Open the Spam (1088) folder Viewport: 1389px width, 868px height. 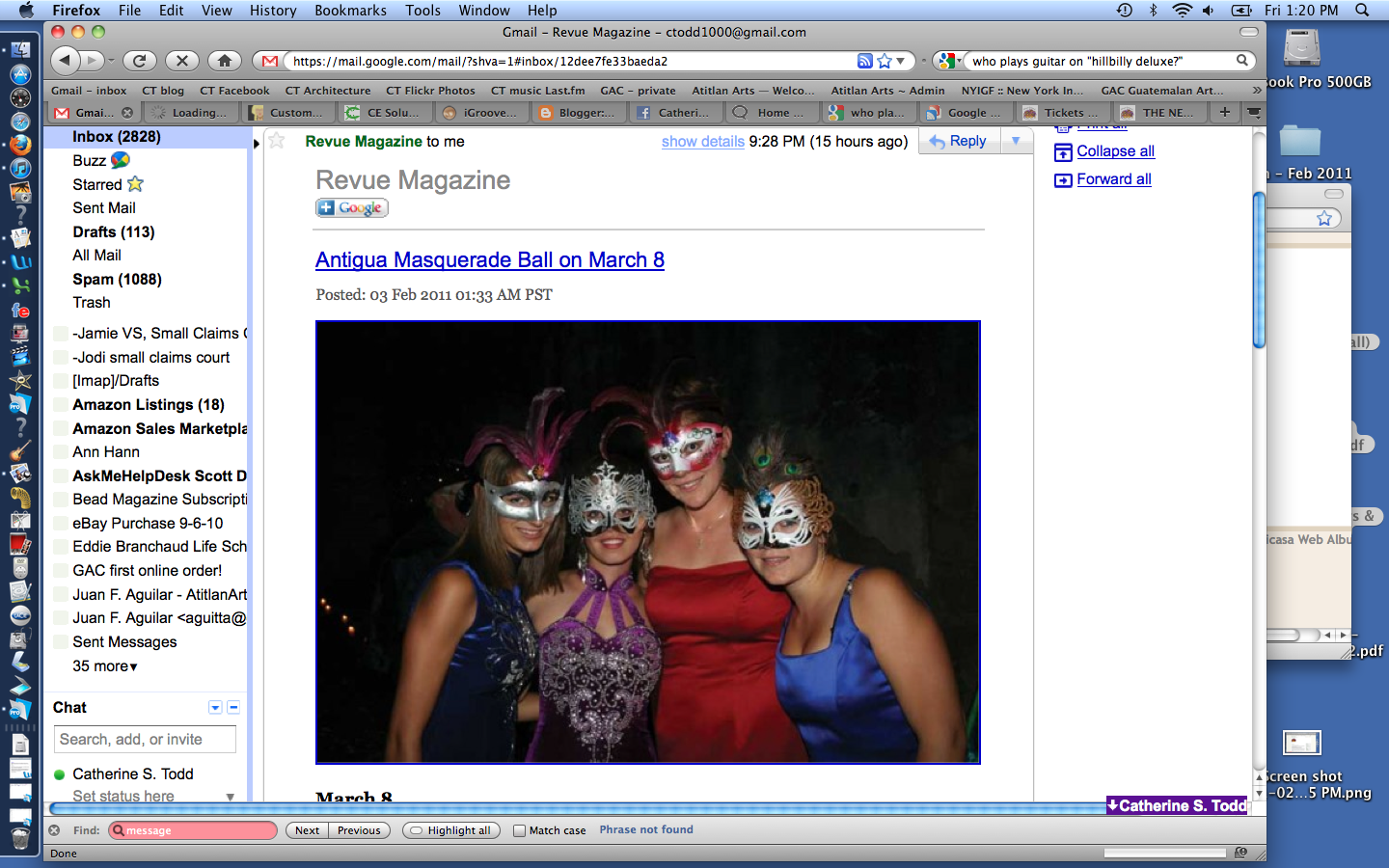pos(117,280)
